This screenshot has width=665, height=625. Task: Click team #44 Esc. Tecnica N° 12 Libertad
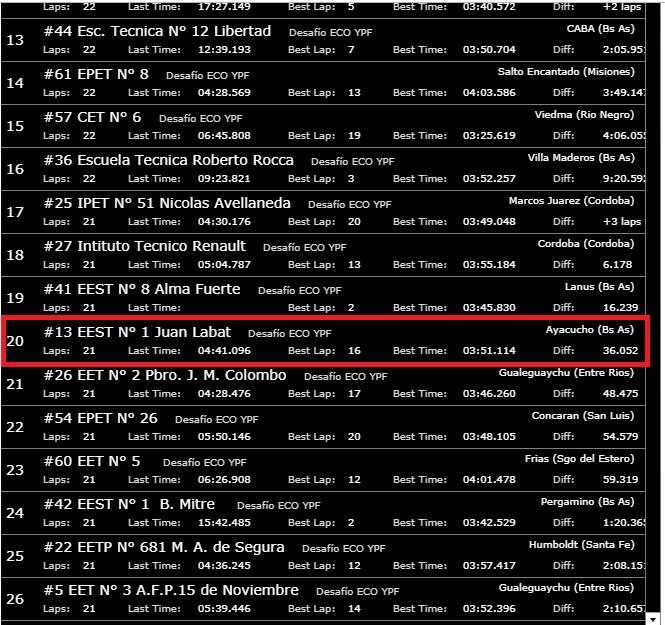157,31
